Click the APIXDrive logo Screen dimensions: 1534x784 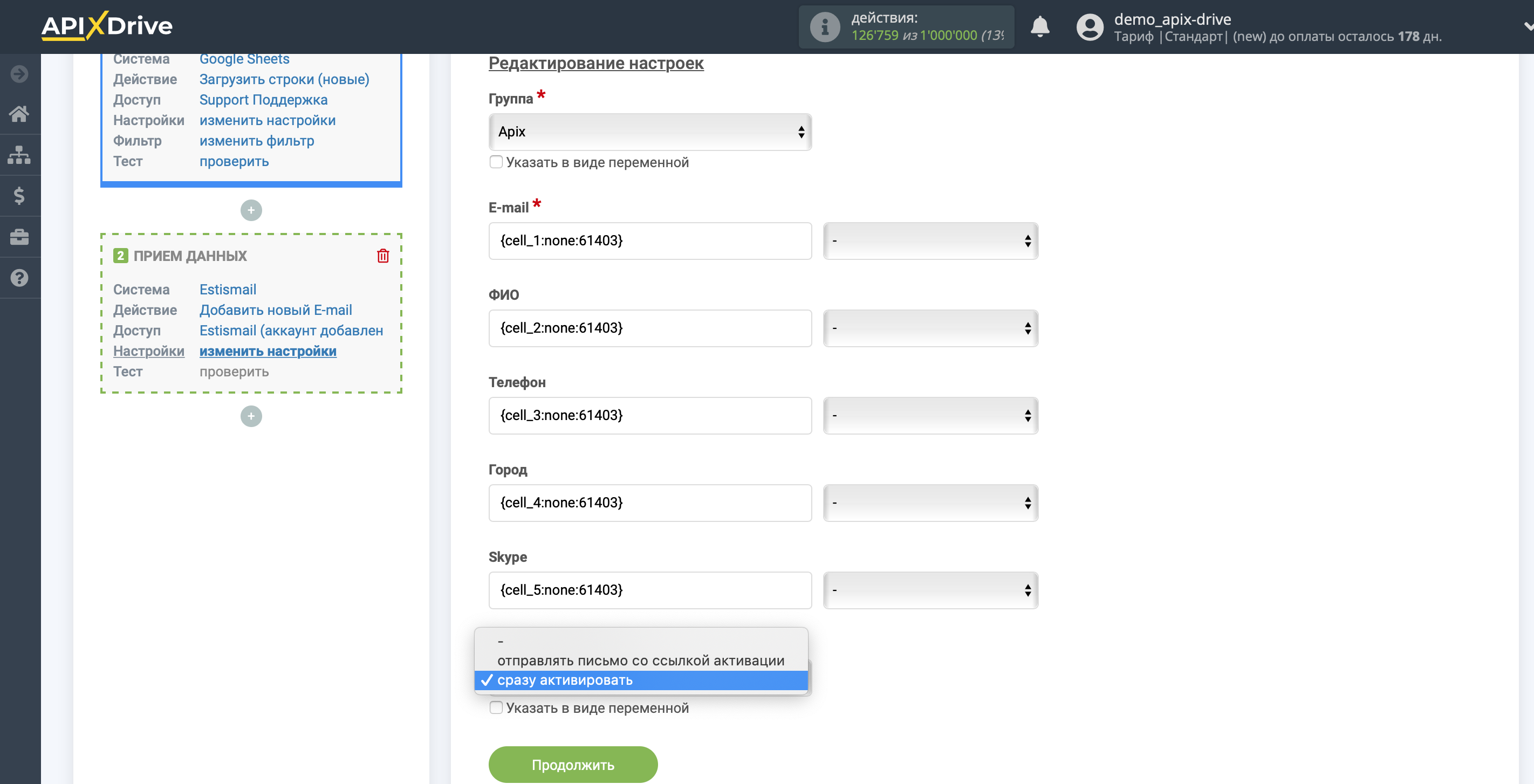click(x=107, y=25)
